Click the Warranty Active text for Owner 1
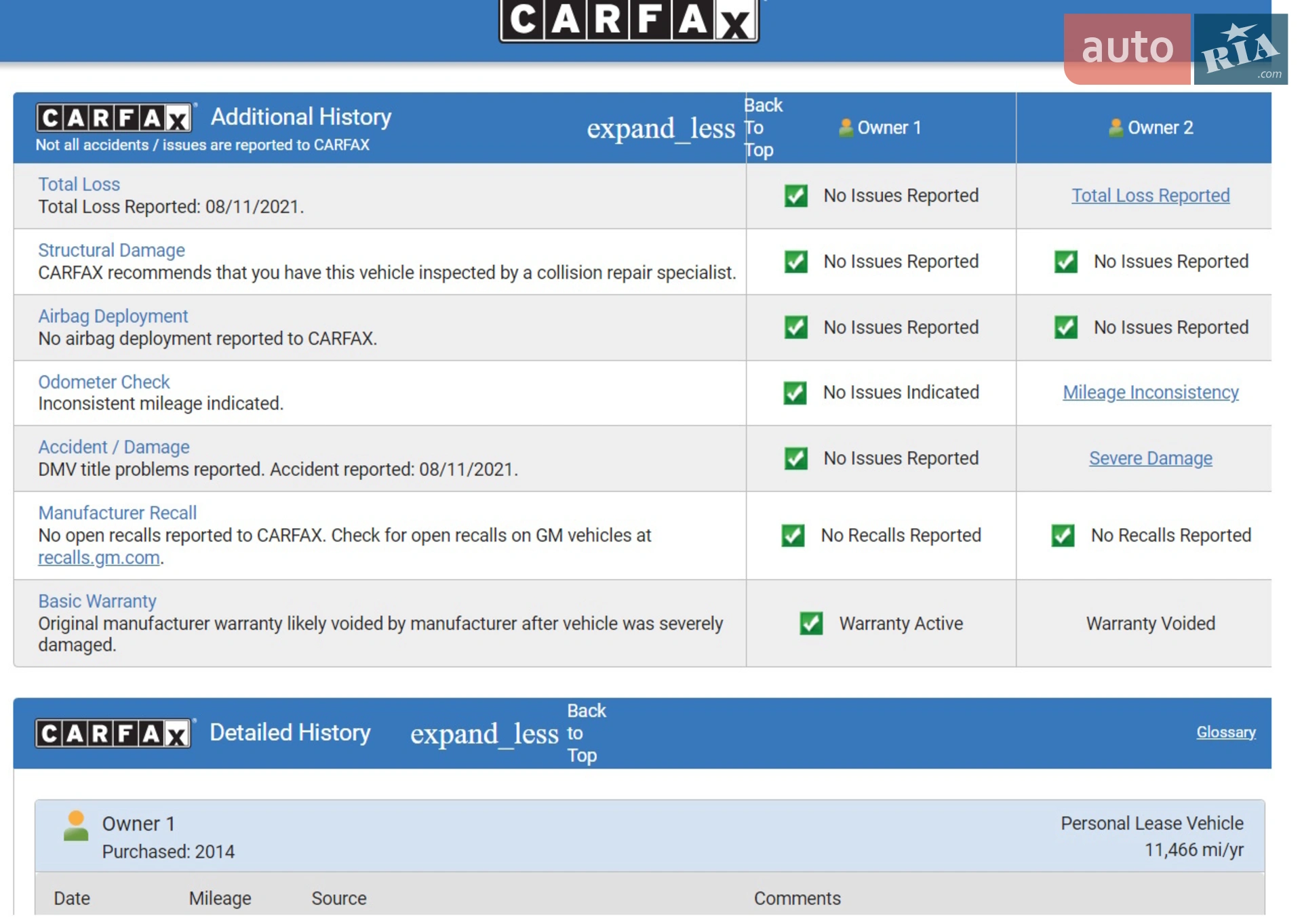 point(901,624)
